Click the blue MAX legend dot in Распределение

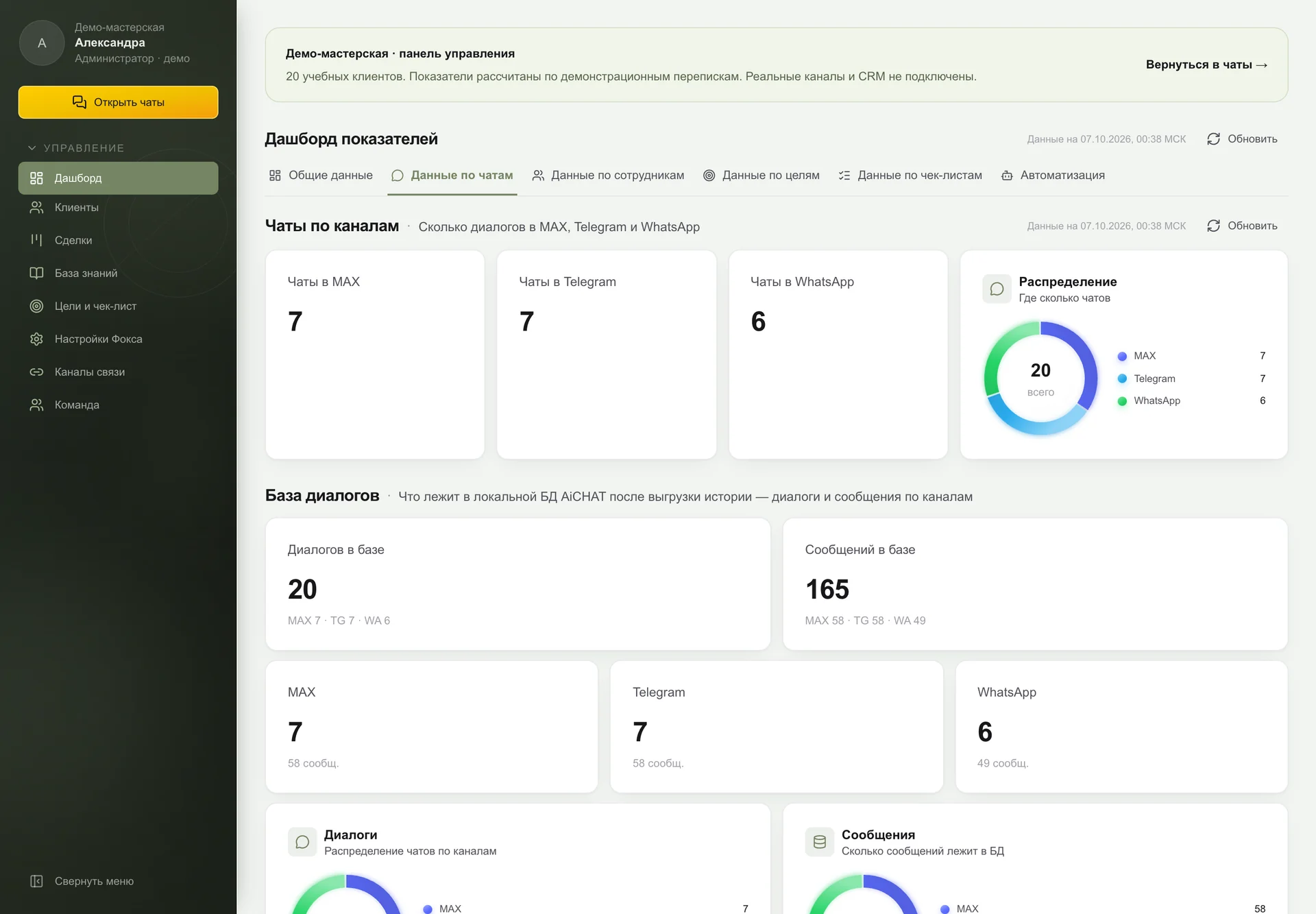click(x=1122, y=357)
